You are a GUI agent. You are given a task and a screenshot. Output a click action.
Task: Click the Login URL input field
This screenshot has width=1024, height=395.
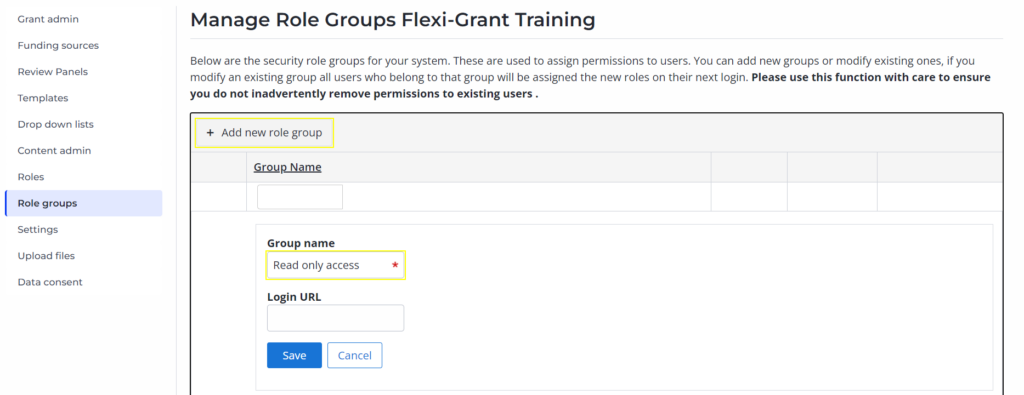(336, 318)
